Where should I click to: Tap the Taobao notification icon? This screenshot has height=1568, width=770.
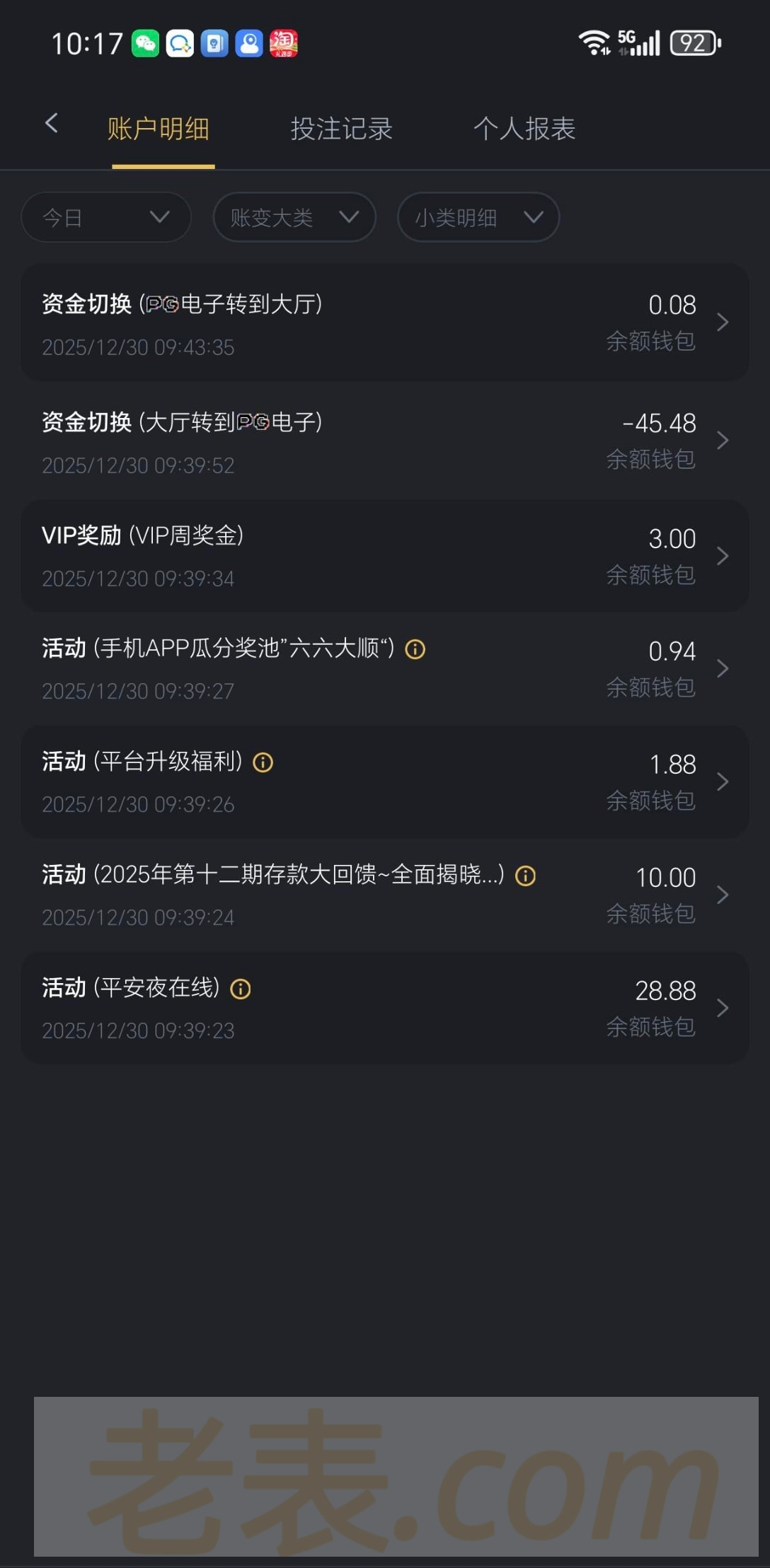(284, 44)
